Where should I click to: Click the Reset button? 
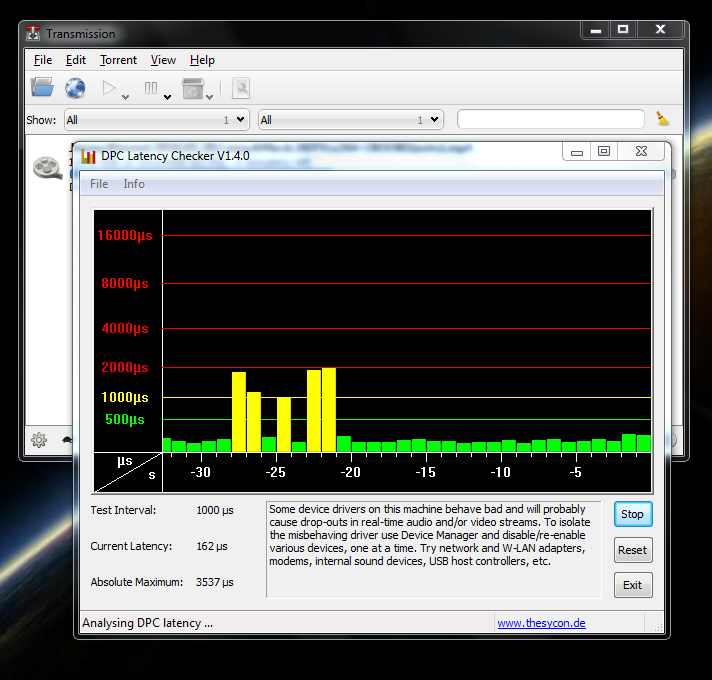pos(633,550)
